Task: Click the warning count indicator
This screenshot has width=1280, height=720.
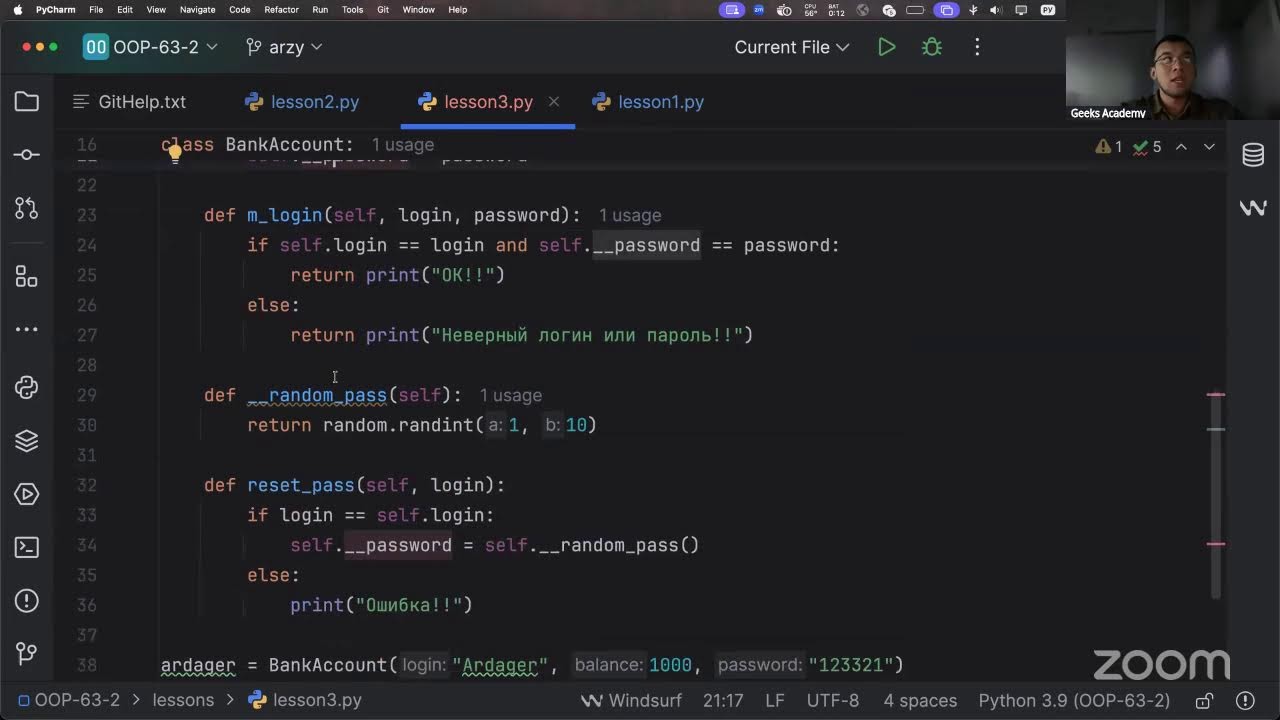Action: 1109,147
